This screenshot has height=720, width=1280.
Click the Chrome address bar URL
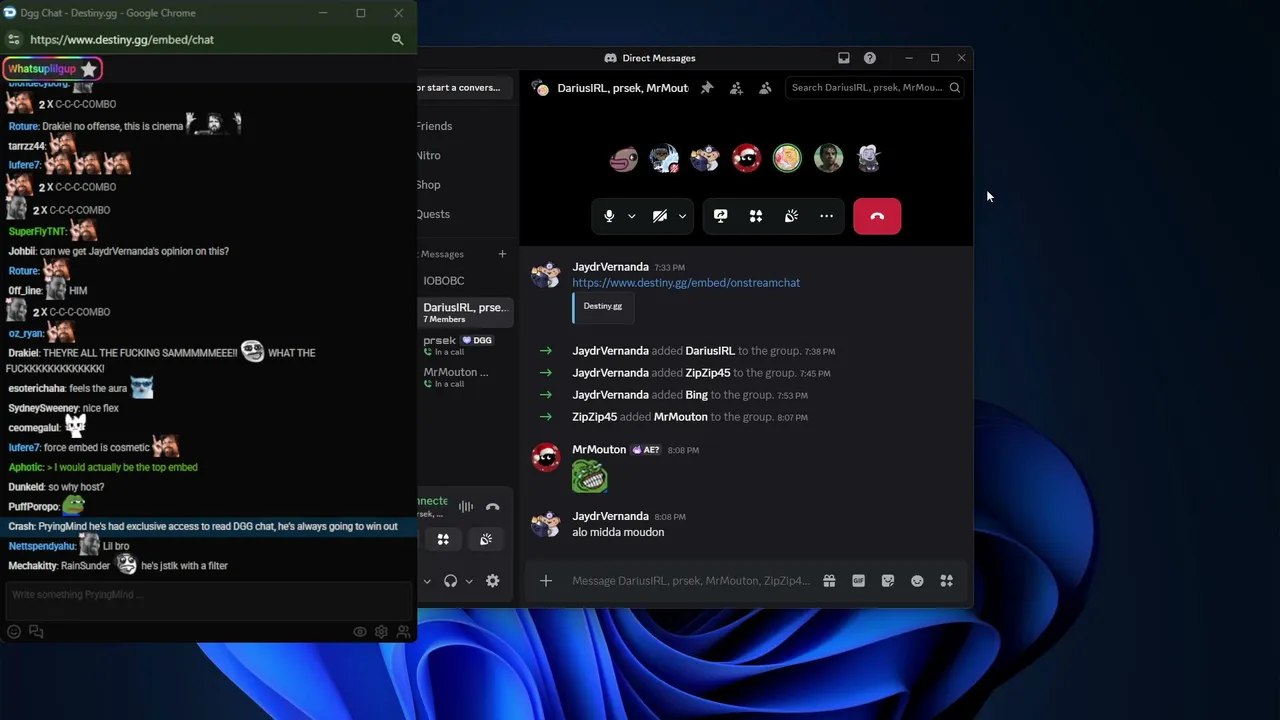point(122,40)
